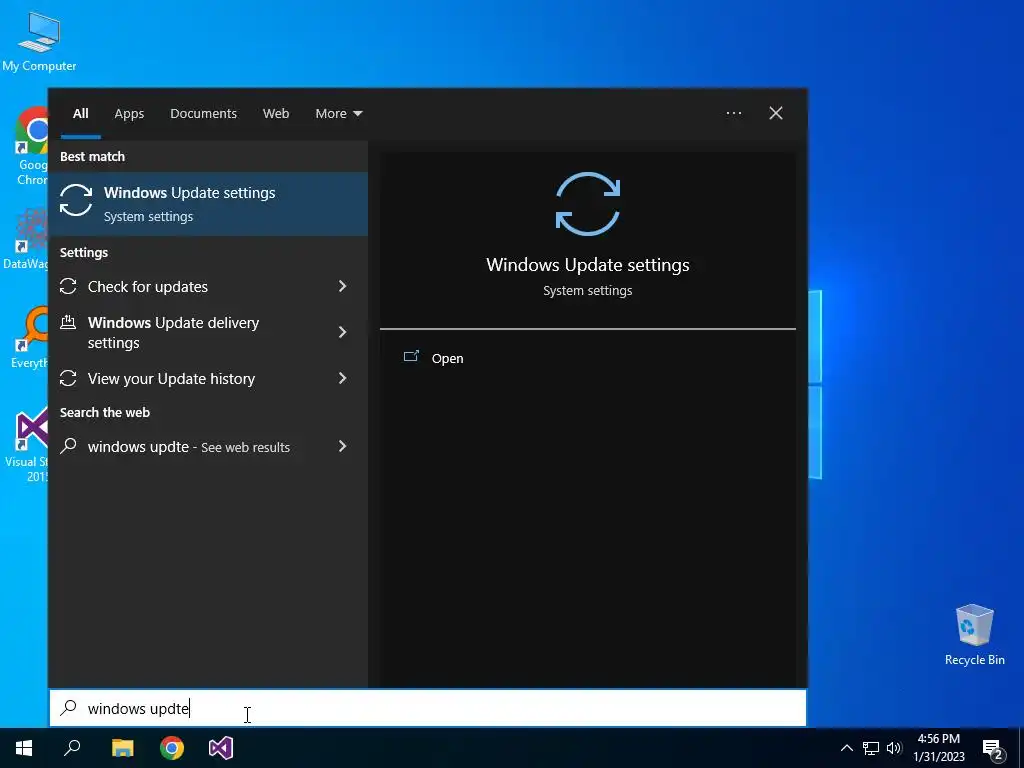Click the network icon in tray
Screen dimensions: 1024x768
pyautogui.click(x=871, y=748)
